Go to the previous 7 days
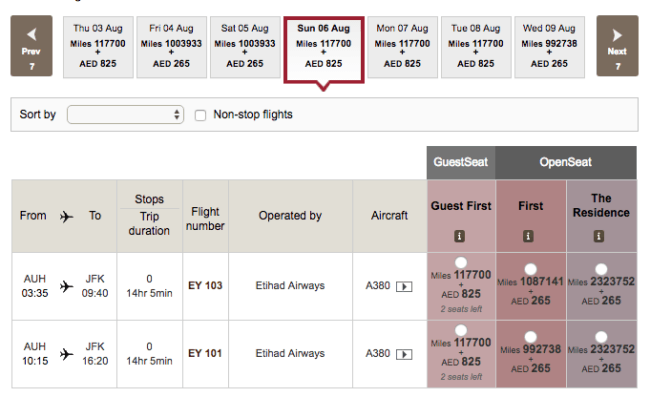 point(32,46)
